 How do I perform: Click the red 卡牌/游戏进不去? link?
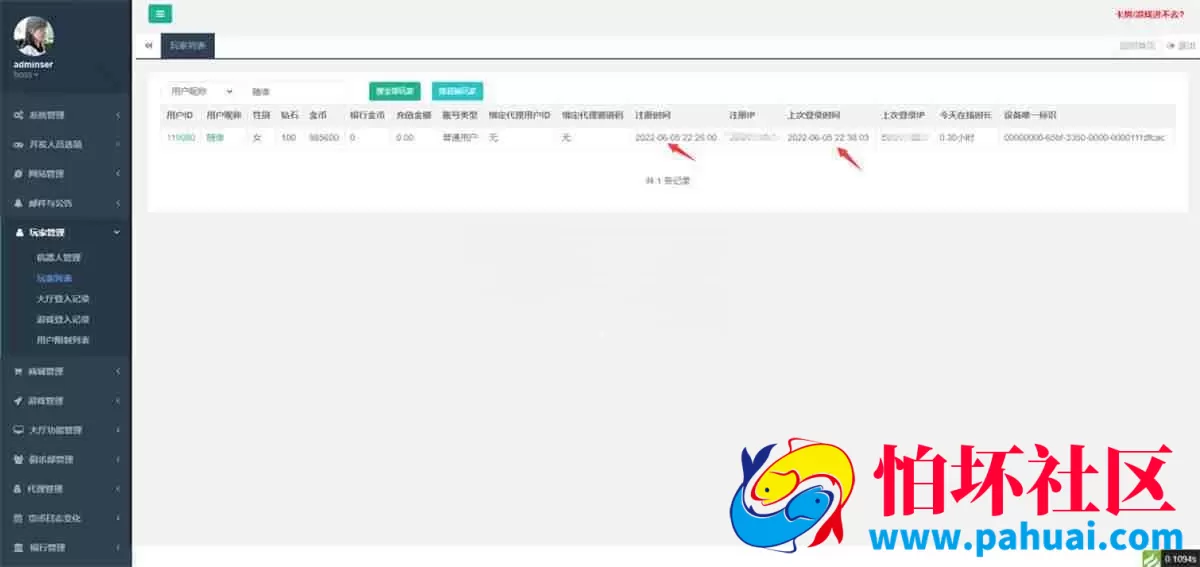click(x=1150, y=14)
